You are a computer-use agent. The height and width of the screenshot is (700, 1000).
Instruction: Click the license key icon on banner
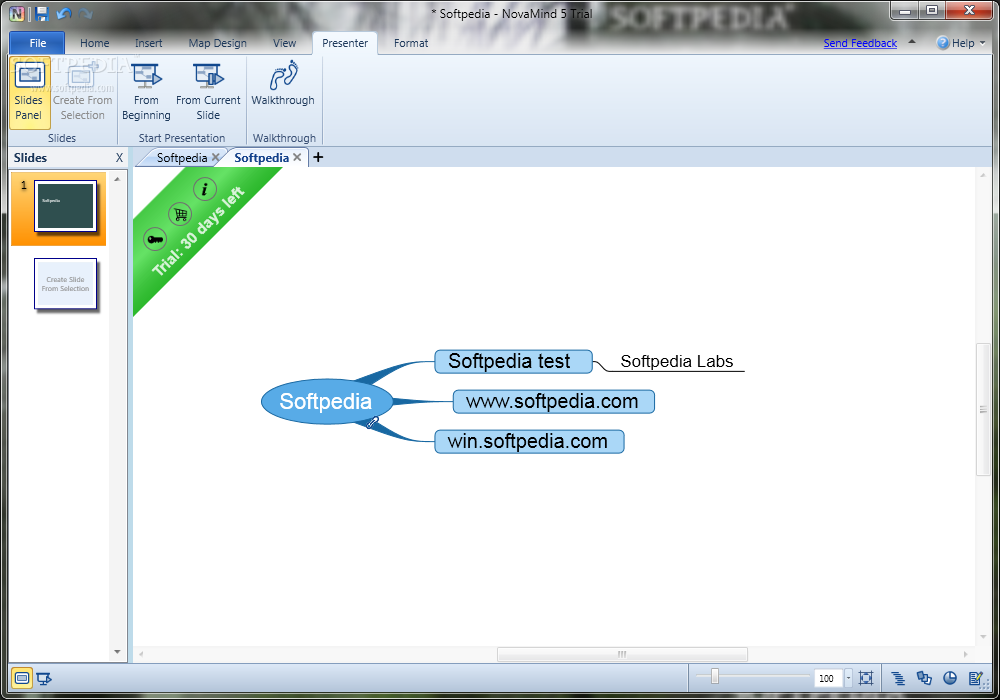click(x=155, y=240)
